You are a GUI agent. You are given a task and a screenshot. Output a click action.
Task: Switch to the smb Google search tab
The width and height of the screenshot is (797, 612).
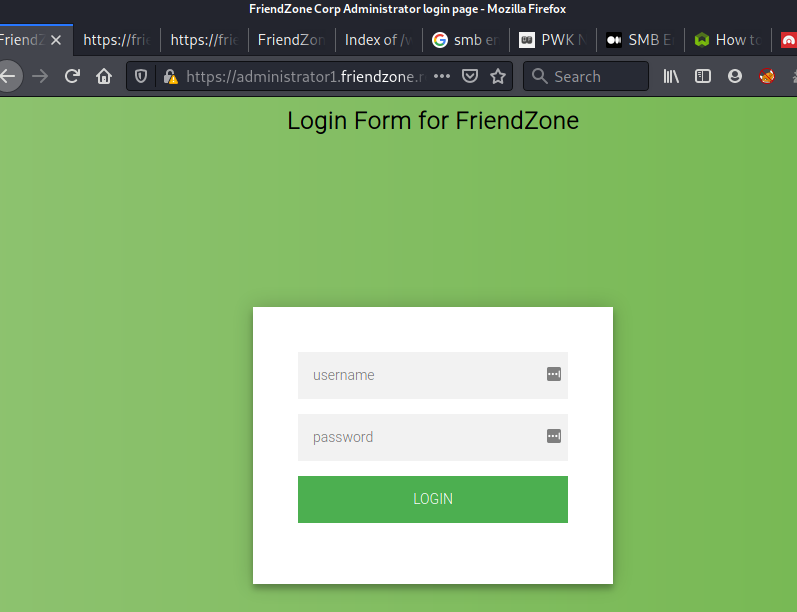pos(466,40)
